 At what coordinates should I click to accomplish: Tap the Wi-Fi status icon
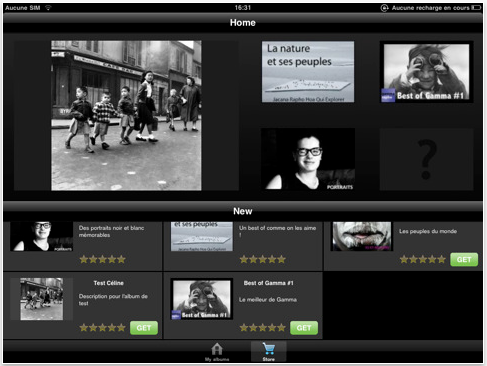(48, 7)
